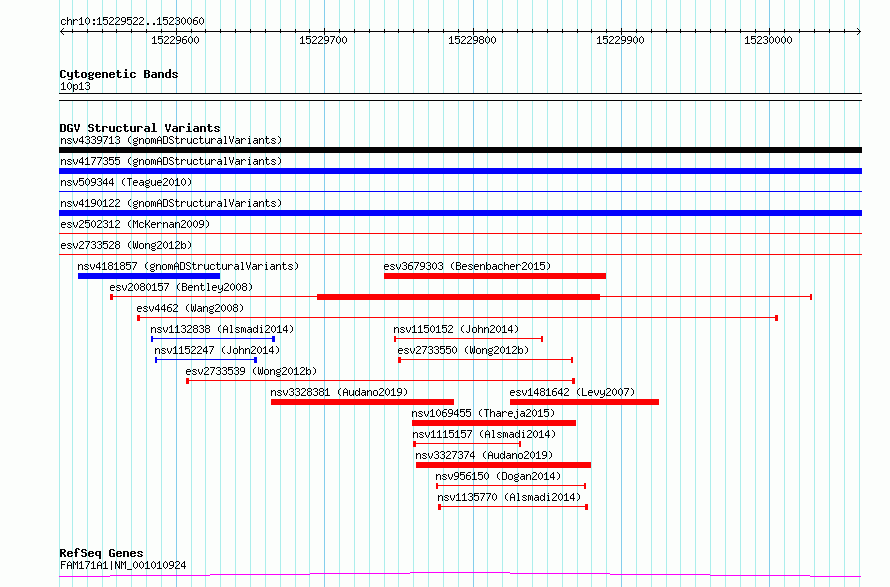This screenshot has width=890, height=587.
Task: Click the nsv1152247 (John2014) blue line
Action: coord(206,360)
